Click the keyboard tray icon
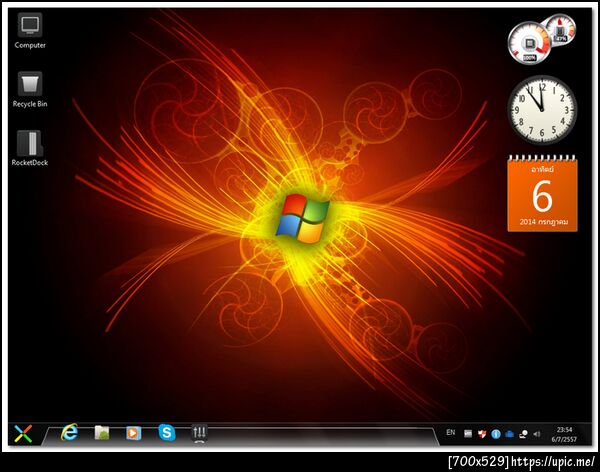 click(x=468, y=434)
